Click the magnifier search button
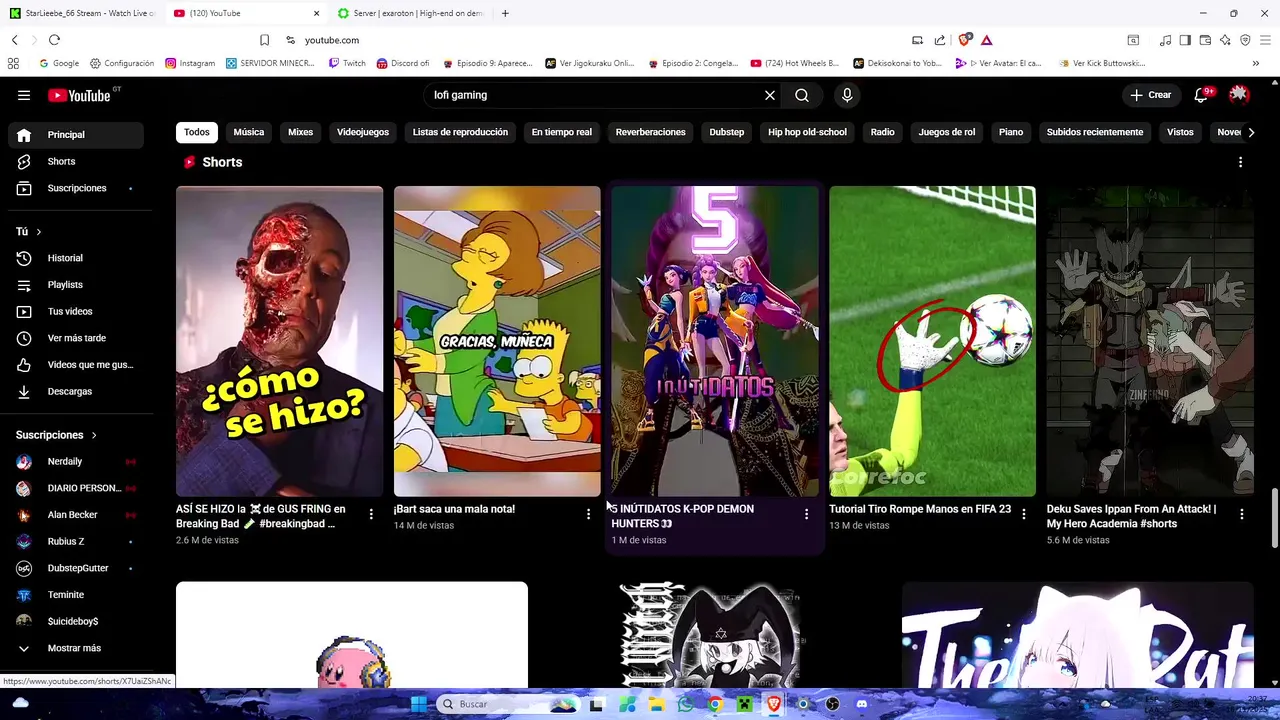1280x720 pixels. pos(802,95)
